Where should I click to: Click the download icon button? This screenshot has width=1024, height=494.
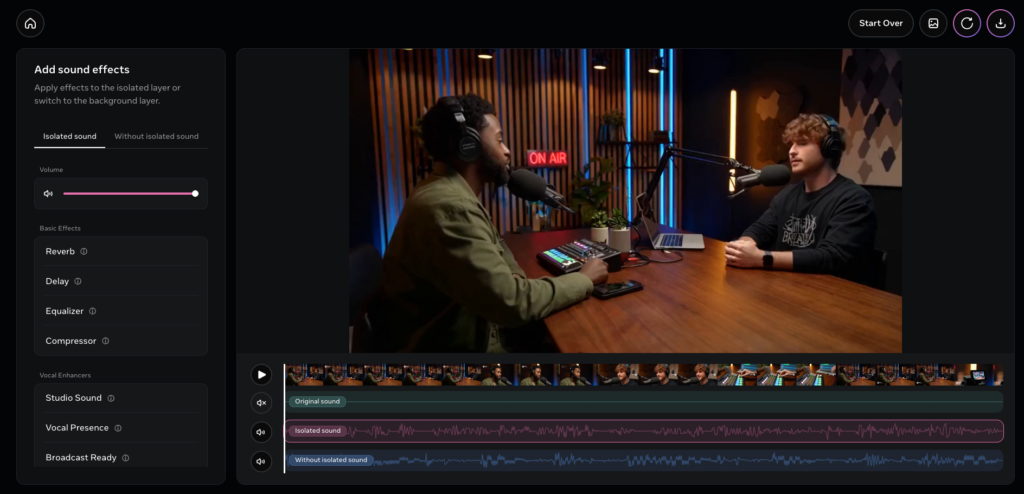coord(1000,23)
